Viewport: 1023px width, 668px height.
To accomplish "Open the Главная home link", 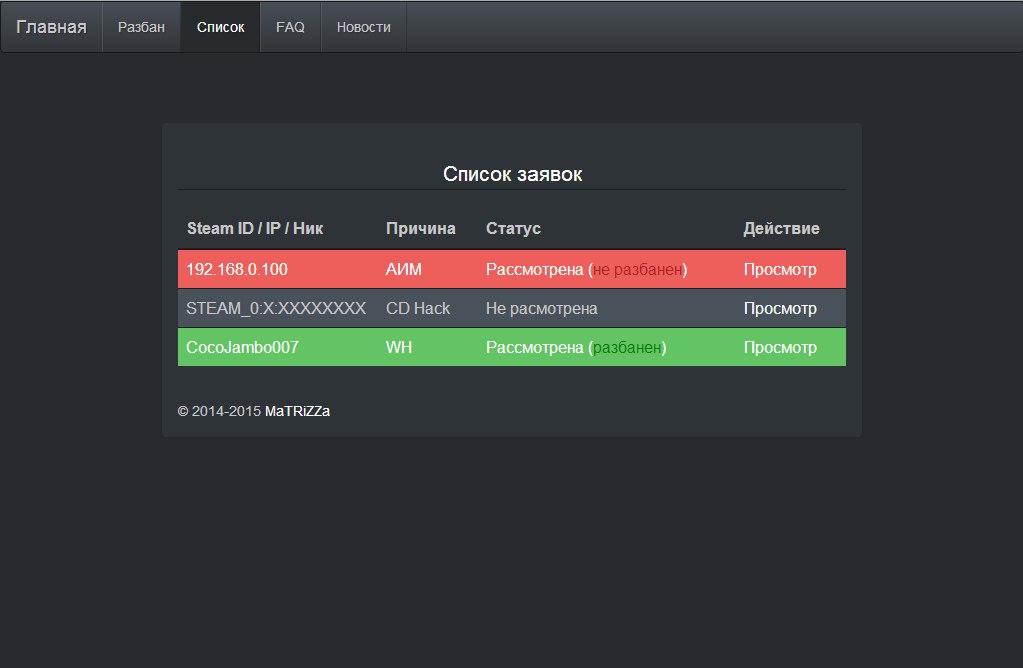I will (x=52, y=27).
